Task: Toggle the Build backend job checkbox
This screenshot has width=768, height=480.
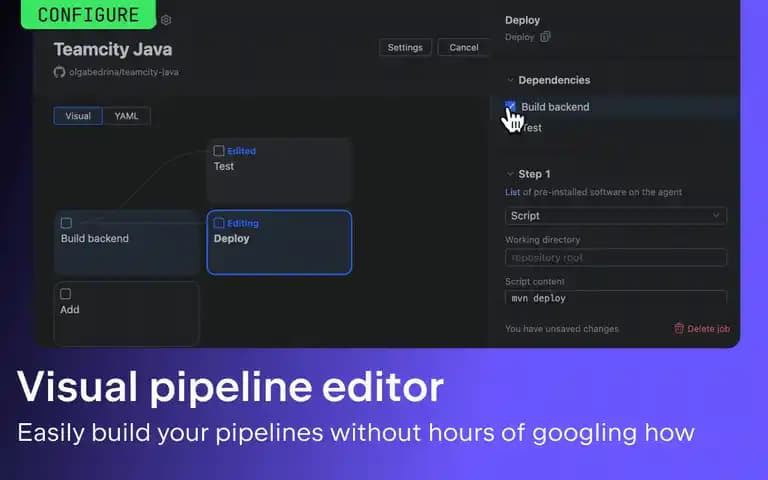Action: (x=66, y=223)
